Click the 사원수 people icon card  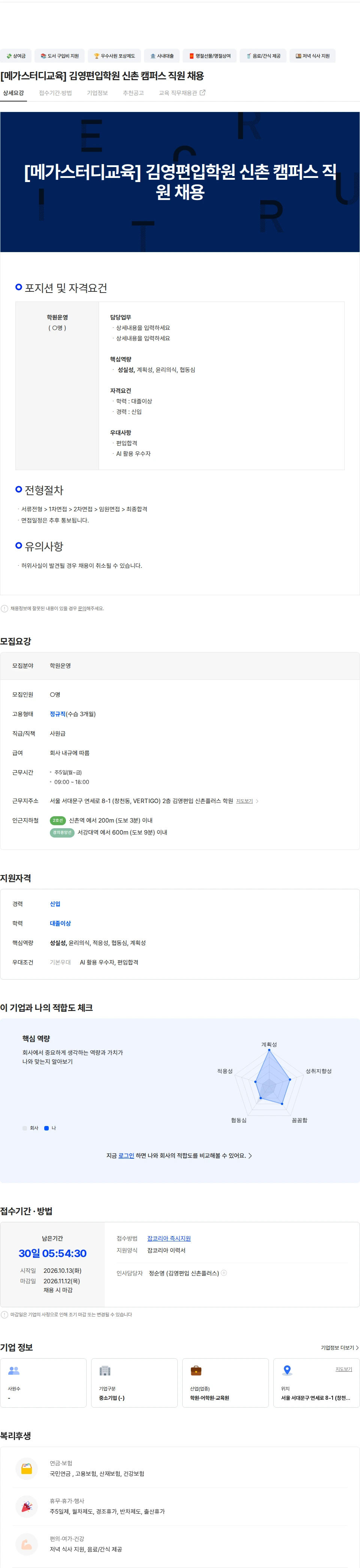[x=43, y=1383]
